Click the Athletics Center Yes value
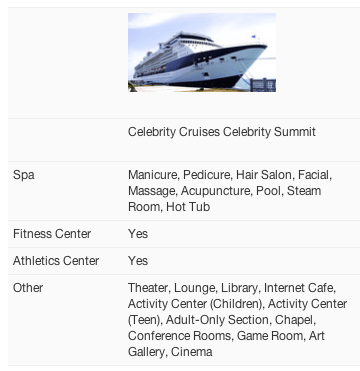The width and height of the screenshot is (360, 371). pos(138,261)
